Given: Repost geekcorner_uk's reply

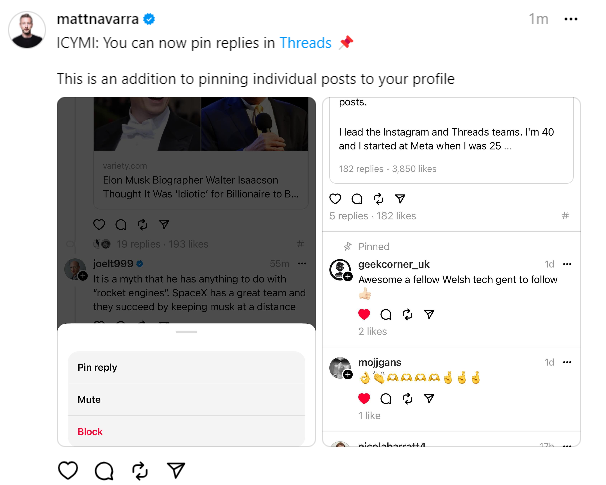Looking at the screenshot, I should 407,314.
